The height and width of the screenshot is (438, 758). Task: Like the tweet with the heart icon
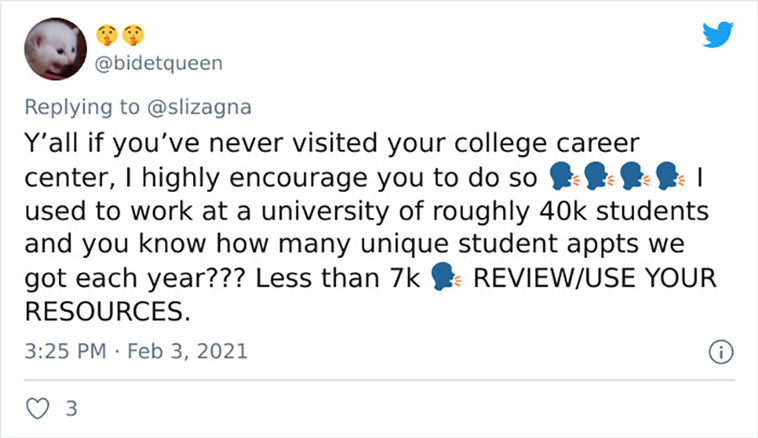[37, 409]
